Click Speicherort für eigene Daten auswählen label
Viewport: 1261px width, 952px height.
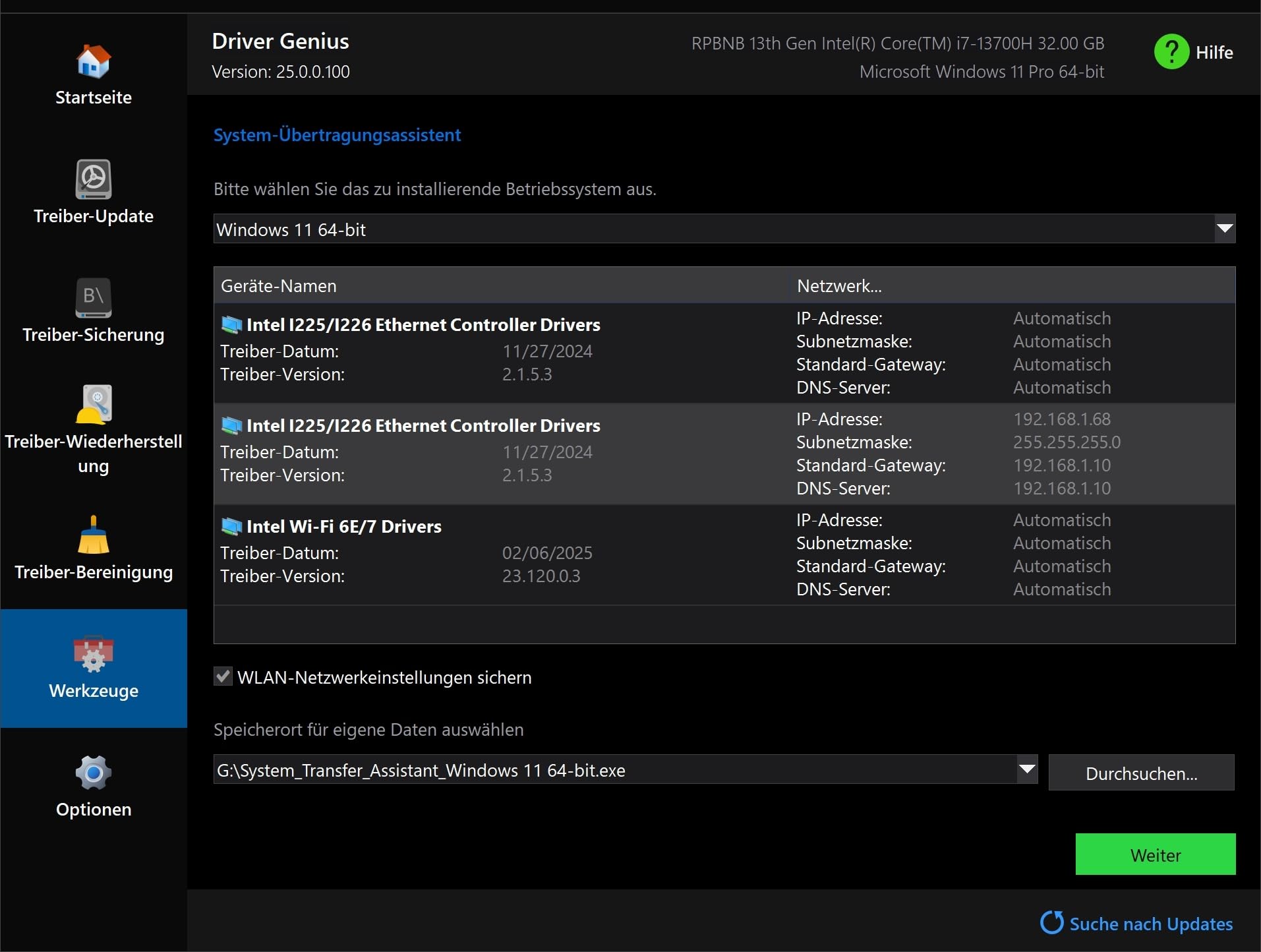368,730
